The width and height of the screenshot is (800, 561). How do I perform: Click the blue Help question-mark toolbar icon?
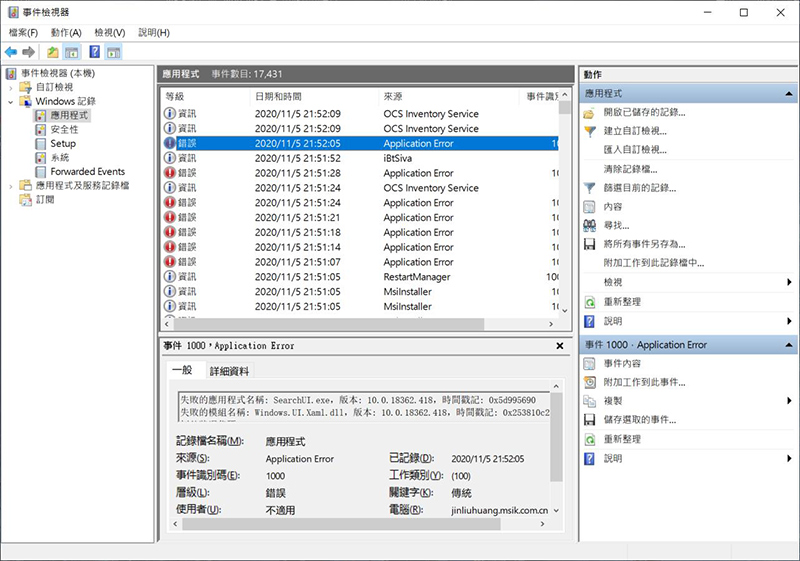click(x=94, y=52)
